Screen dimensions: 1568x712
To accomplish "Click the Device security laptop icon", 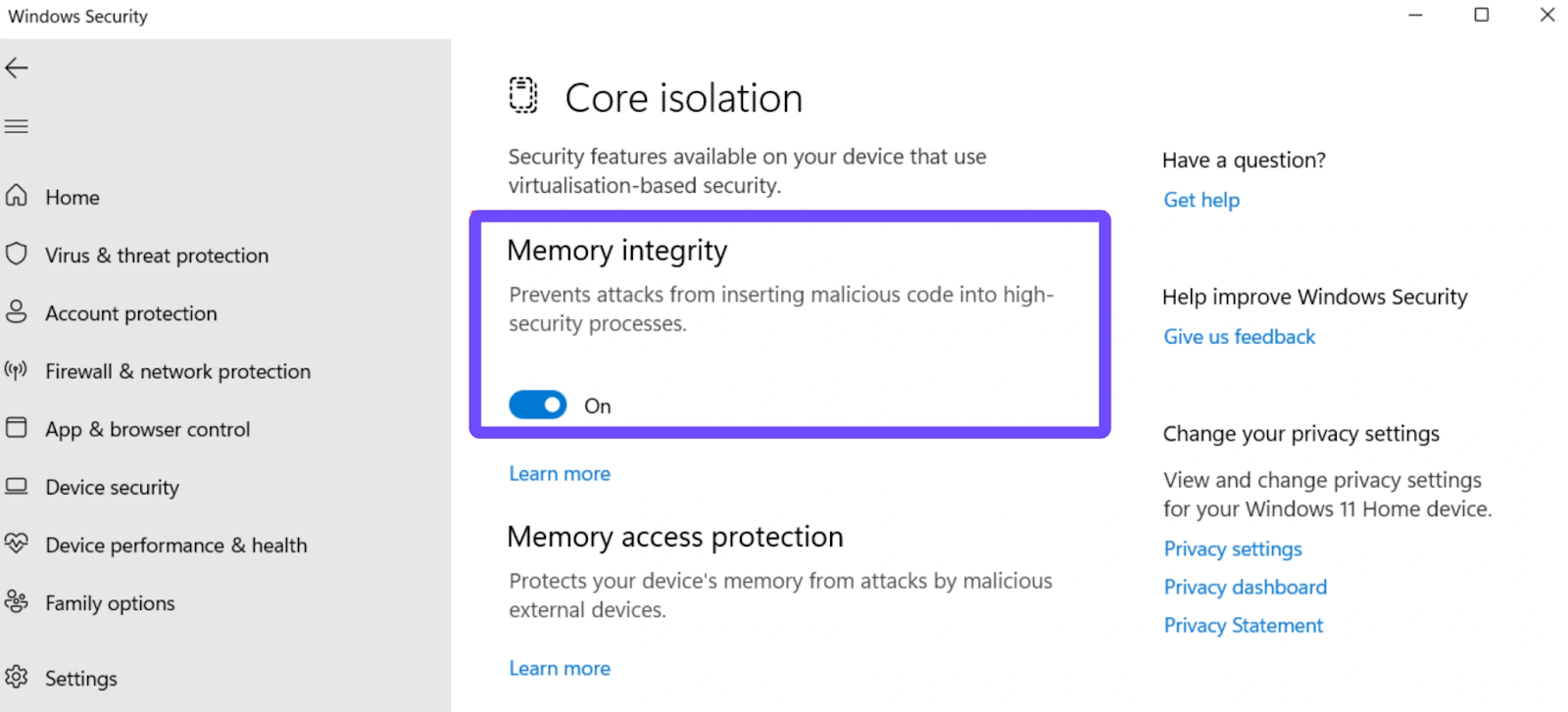I will coord(17,486).
